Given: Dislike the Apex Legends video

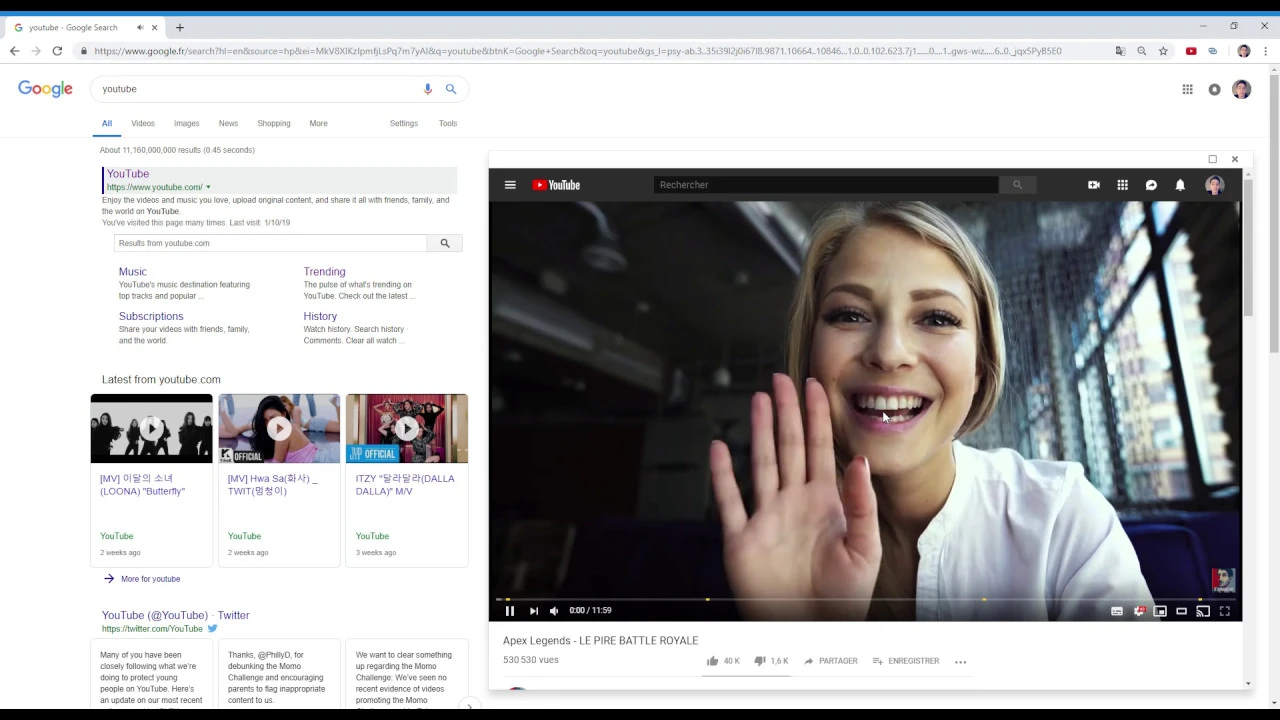Looking at the screenshot, I should tap(771, 661).
